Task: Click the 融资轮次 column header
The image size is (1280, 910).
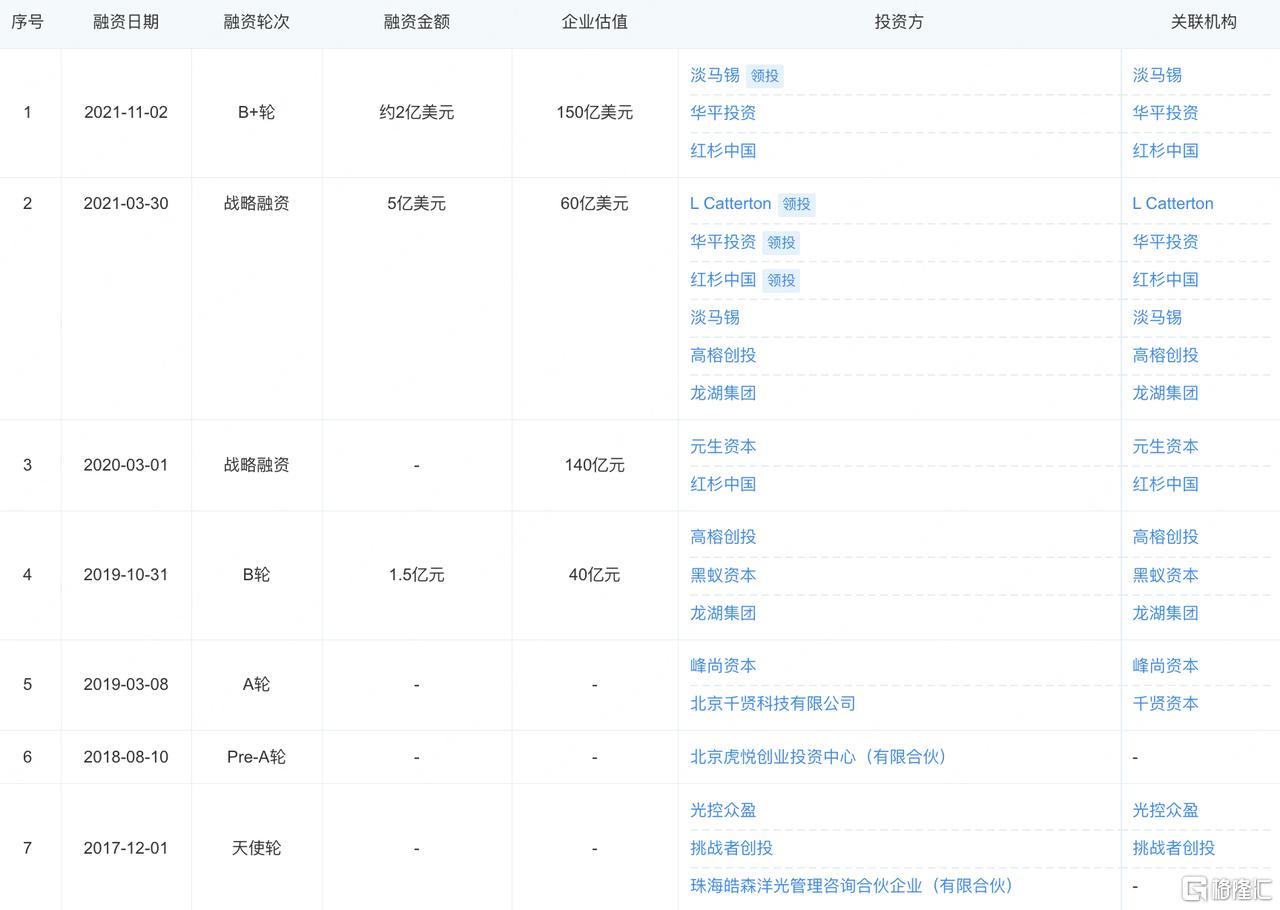Action: (x=256, y=22)
